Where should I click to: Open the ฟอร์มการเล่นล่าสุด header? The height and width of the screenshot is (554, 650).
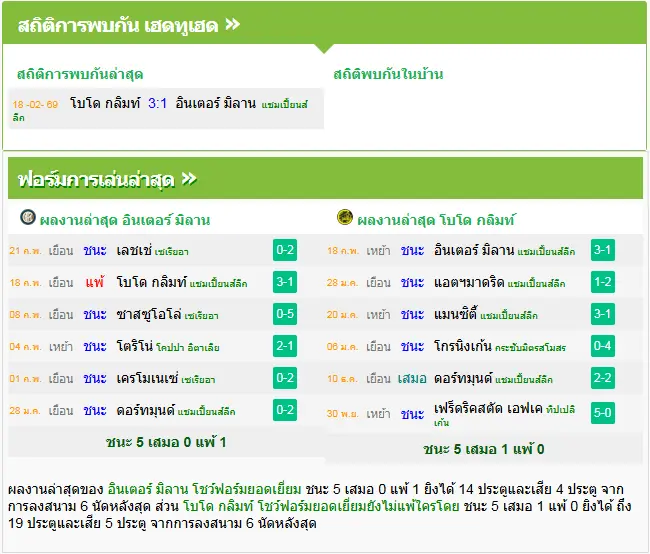(325, 178)
